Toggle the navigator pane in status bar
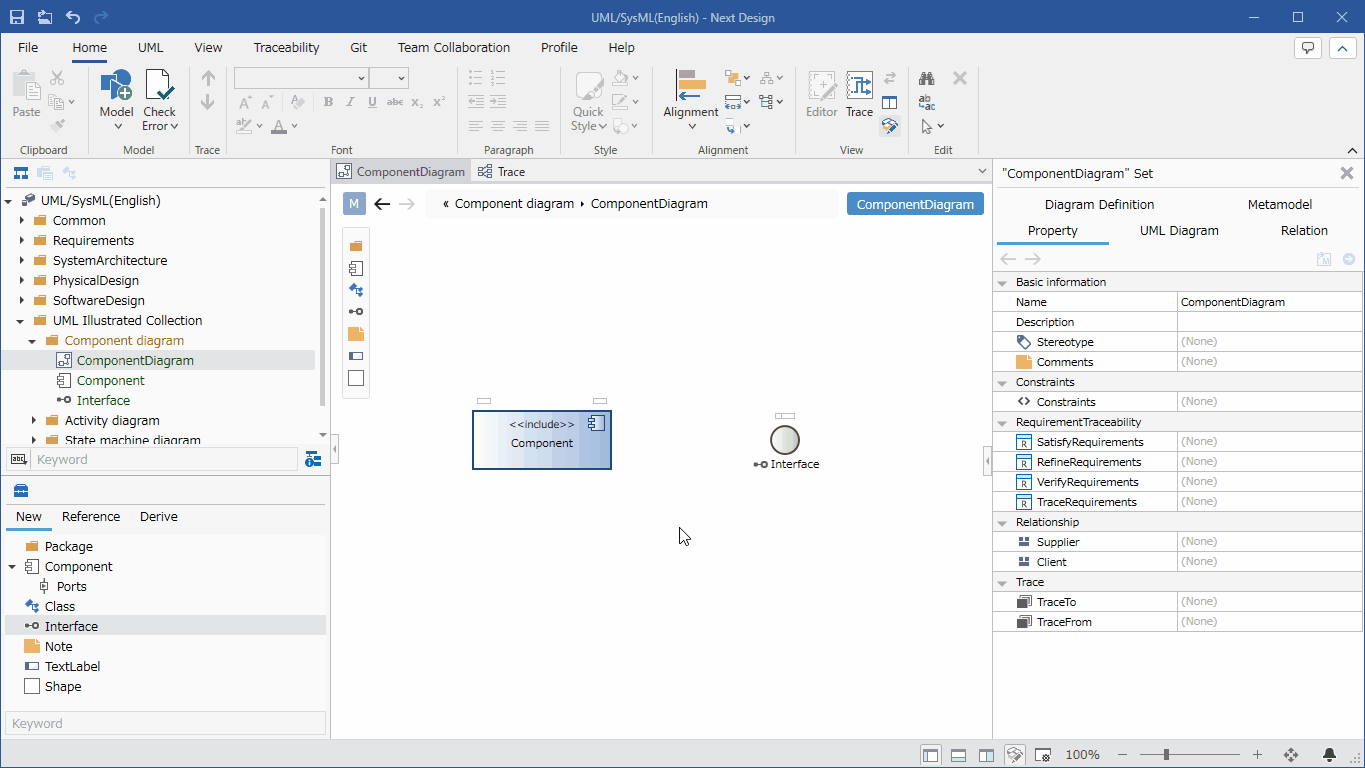The image size is (1365, 768). tap(930, 755)
